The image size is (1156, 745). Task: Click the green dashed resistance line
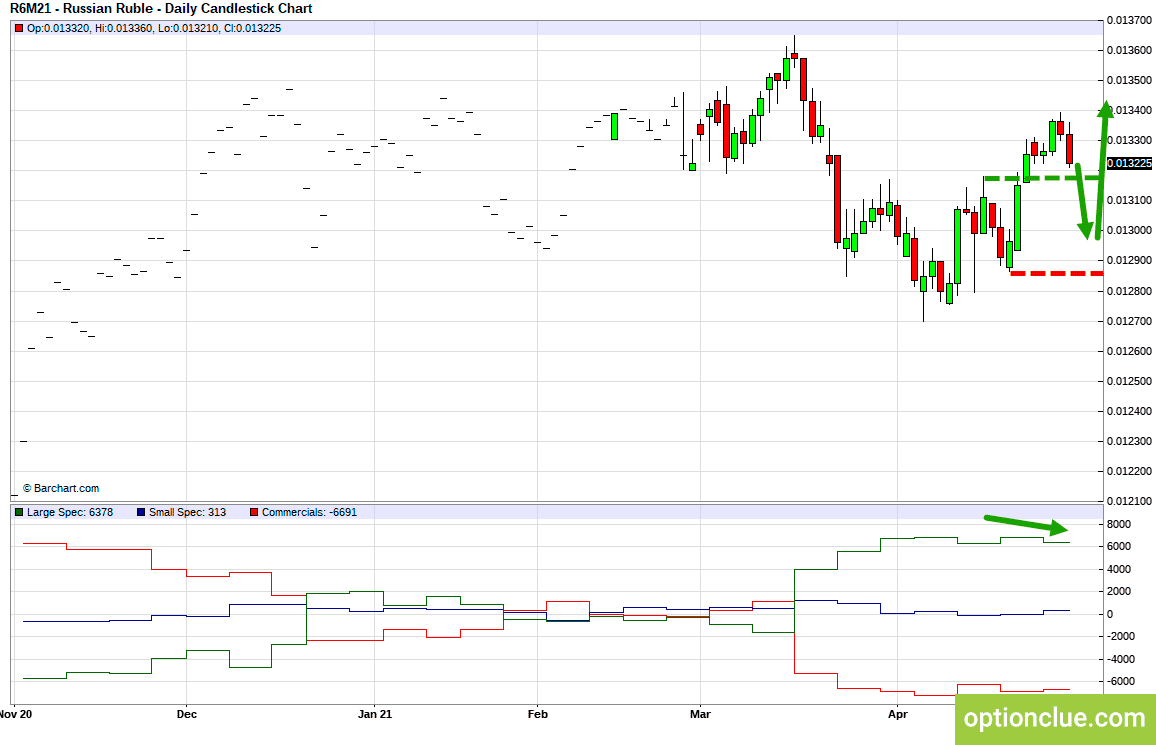coord(1043,178)
